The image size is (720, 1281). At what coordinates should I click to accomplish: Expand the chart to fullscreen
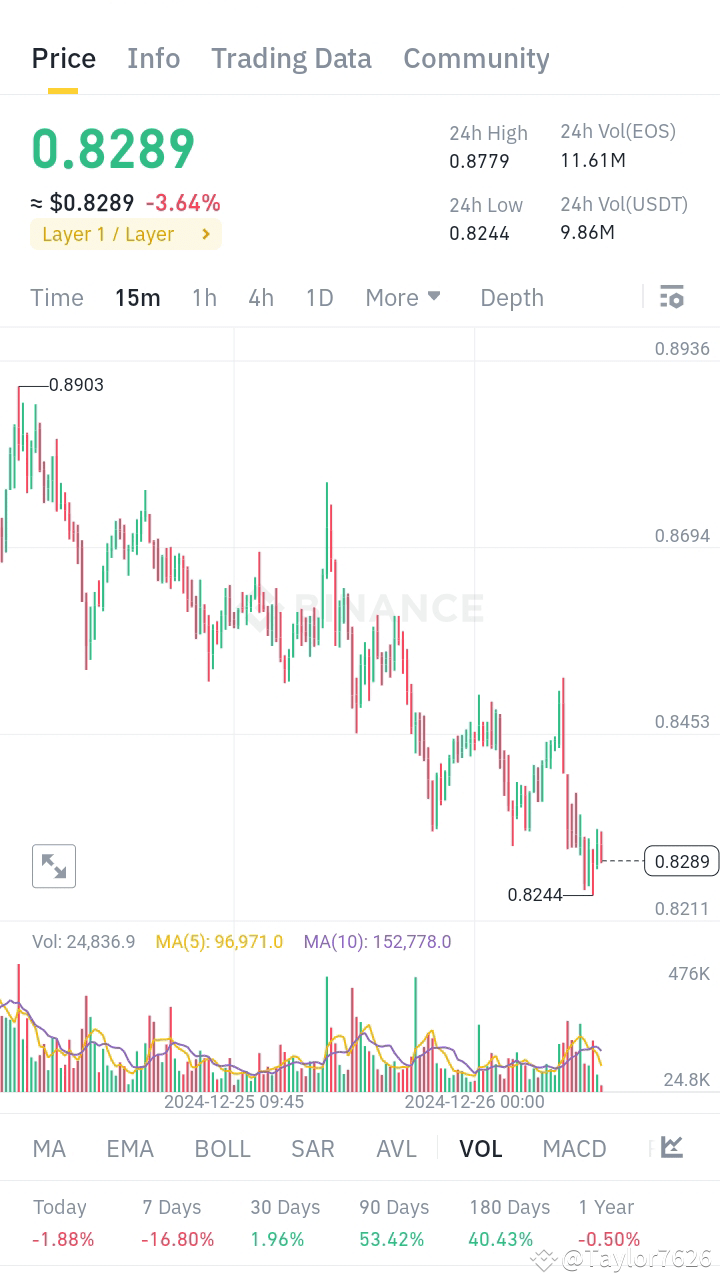coord(53,866)
